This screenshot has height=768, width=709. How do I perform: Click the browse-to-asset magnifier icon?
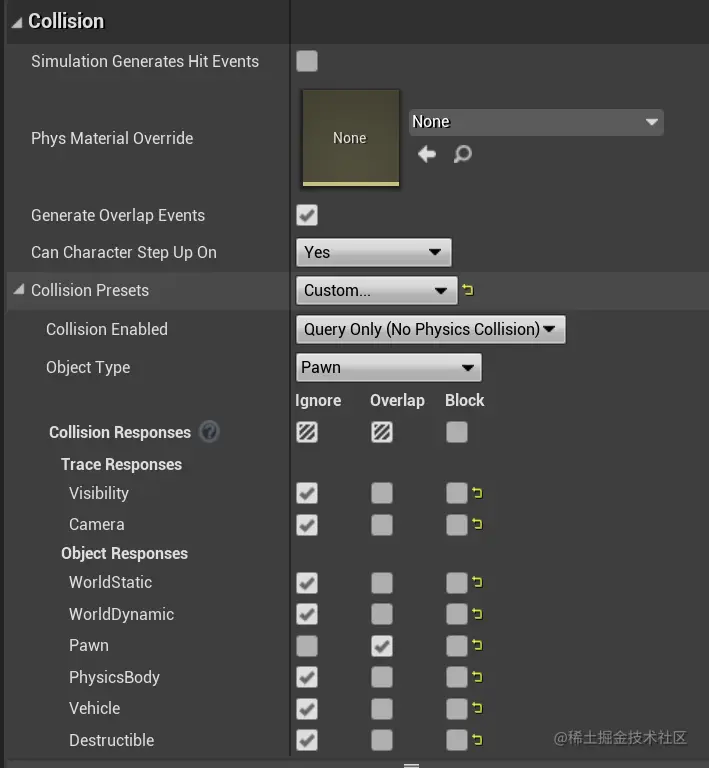[462, 154]
